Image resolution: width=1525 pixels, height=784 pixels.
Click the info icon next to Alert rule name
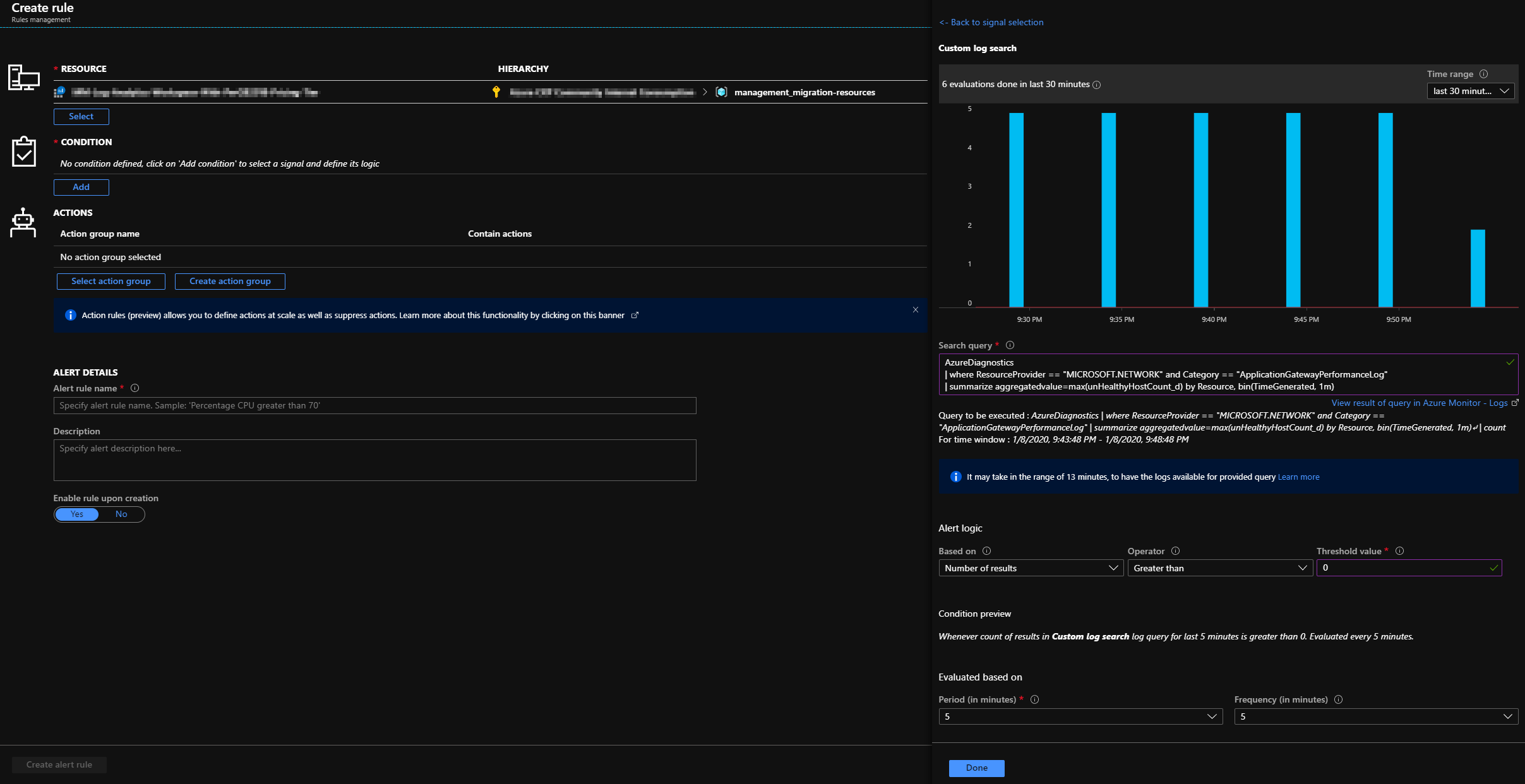(x=135, y=388)
